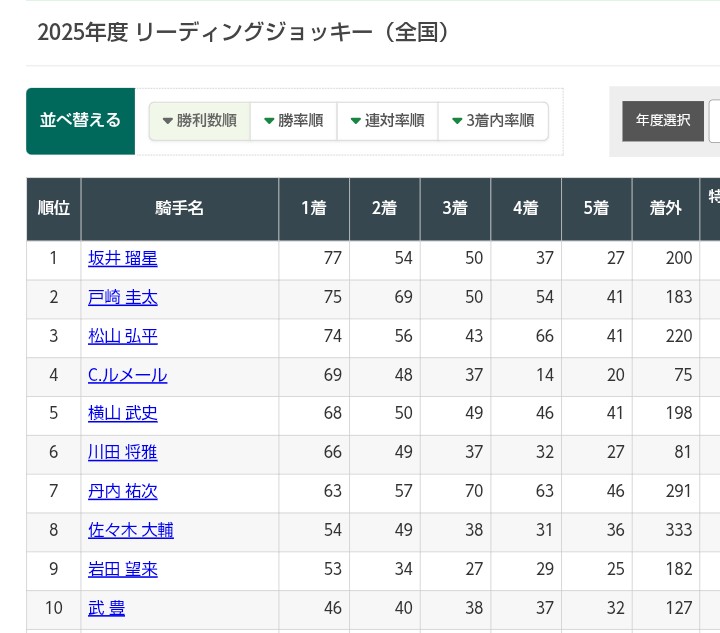Sort by 勝利数順 (wins order)
720x633 pixels.
pyautogui.click(x=199, y=121)
